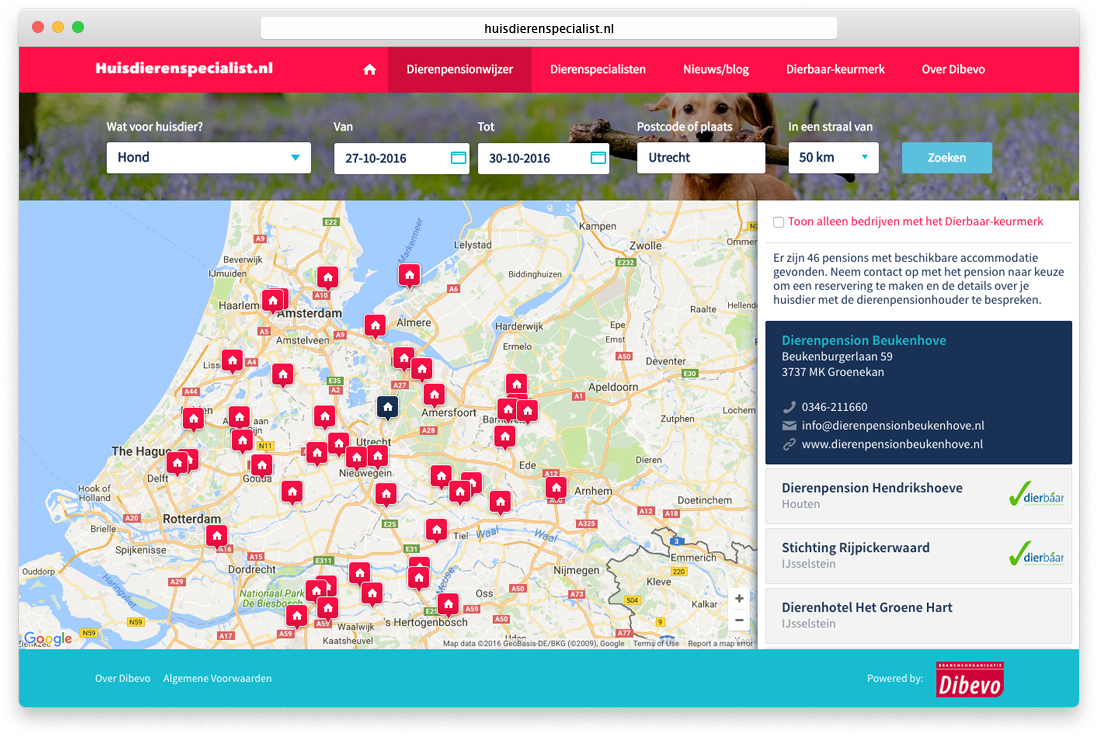
Task: Click the phone icon for Beukenhove
Action: point(789,407)
